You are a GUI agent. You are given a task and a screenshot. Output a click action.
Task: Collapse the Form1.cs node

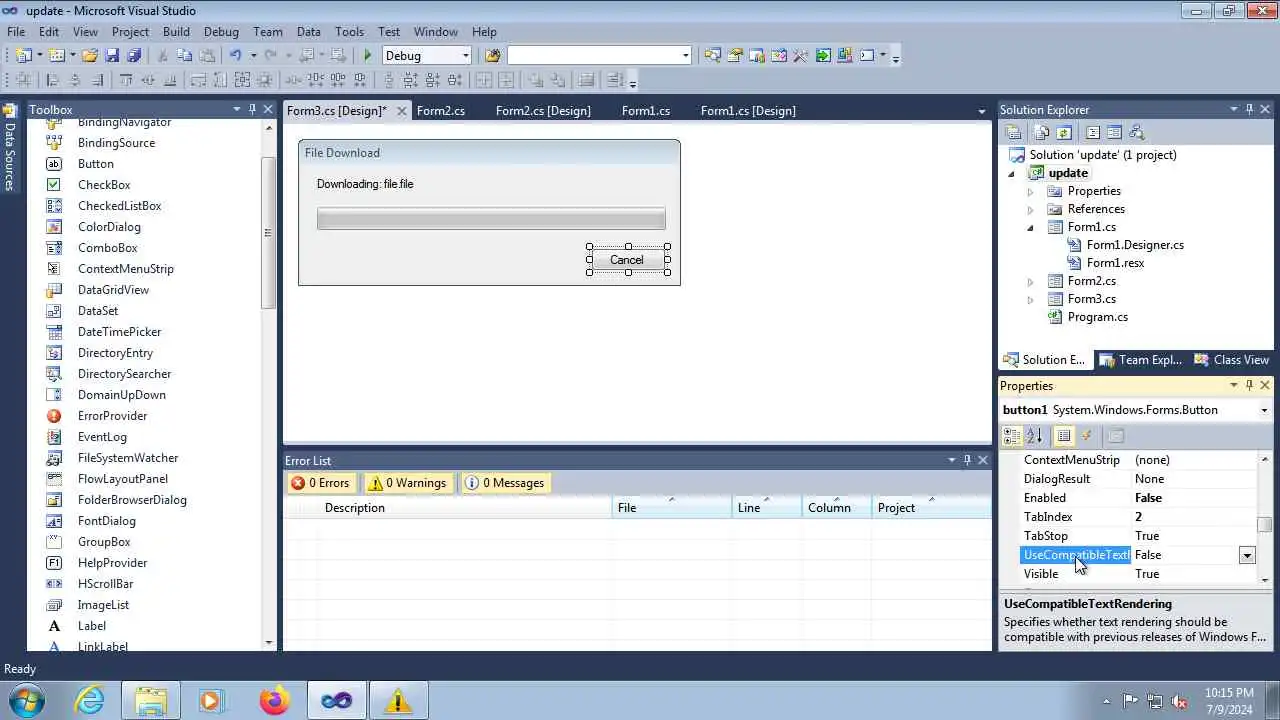click(x=1031, y=227)
